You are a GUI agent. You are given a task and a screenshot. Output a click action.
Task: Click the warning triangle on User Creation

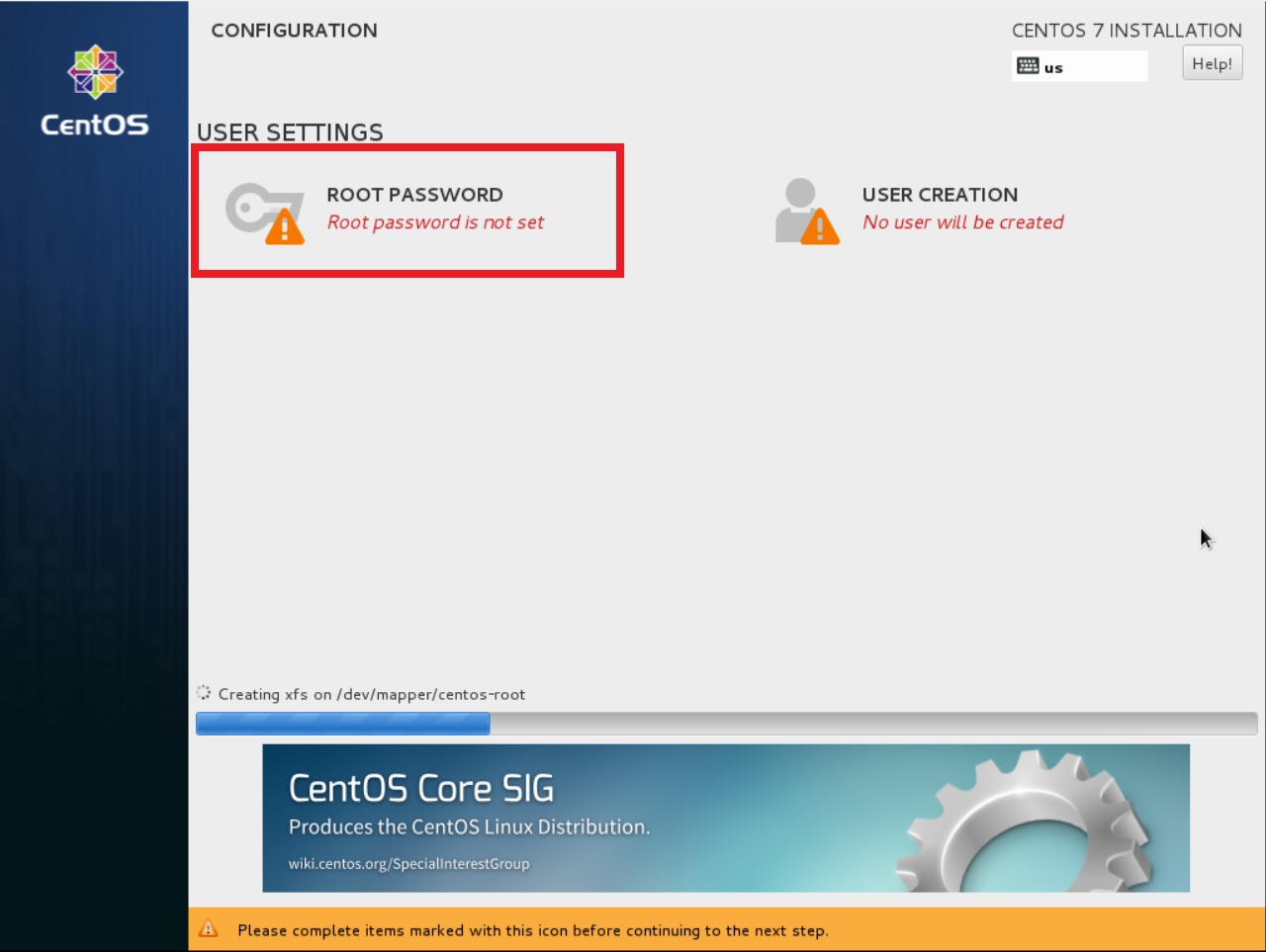[x=819, y=226]
